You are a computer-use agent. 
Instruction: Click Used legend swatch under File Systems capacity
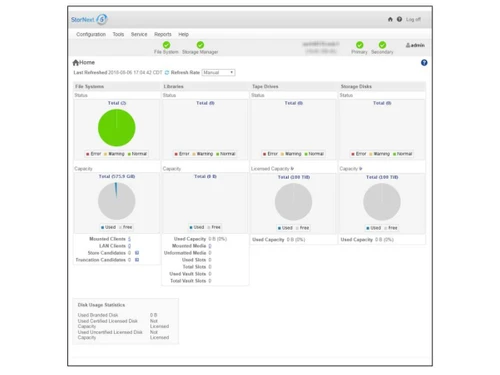pyautogui.click(x=103, y=227)
